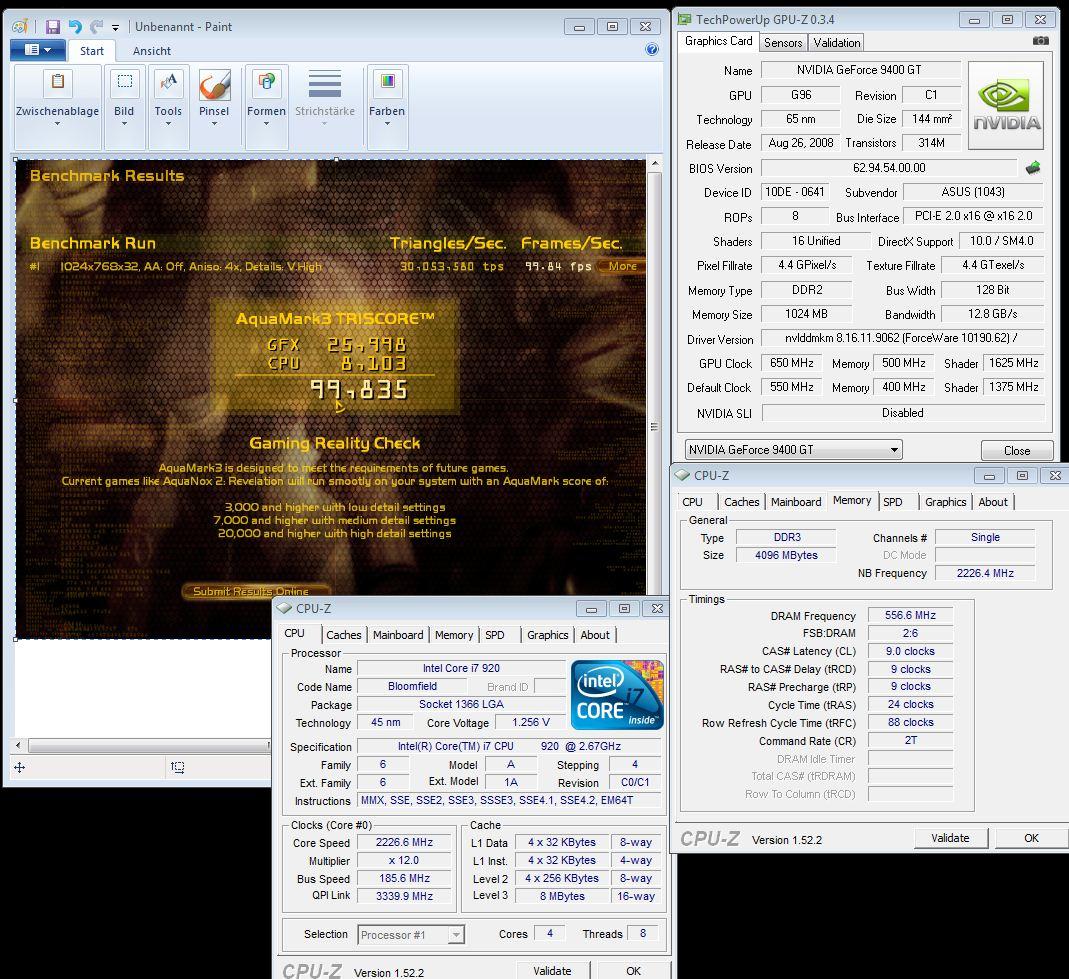Click cursor position cross icon in Paint status bar

[x=19, y=768]
